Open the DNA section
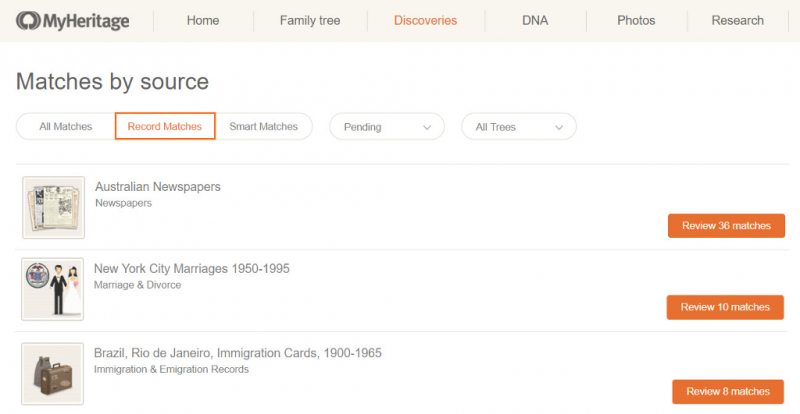This screenshot has height=414, width=800. pos(535,20)
